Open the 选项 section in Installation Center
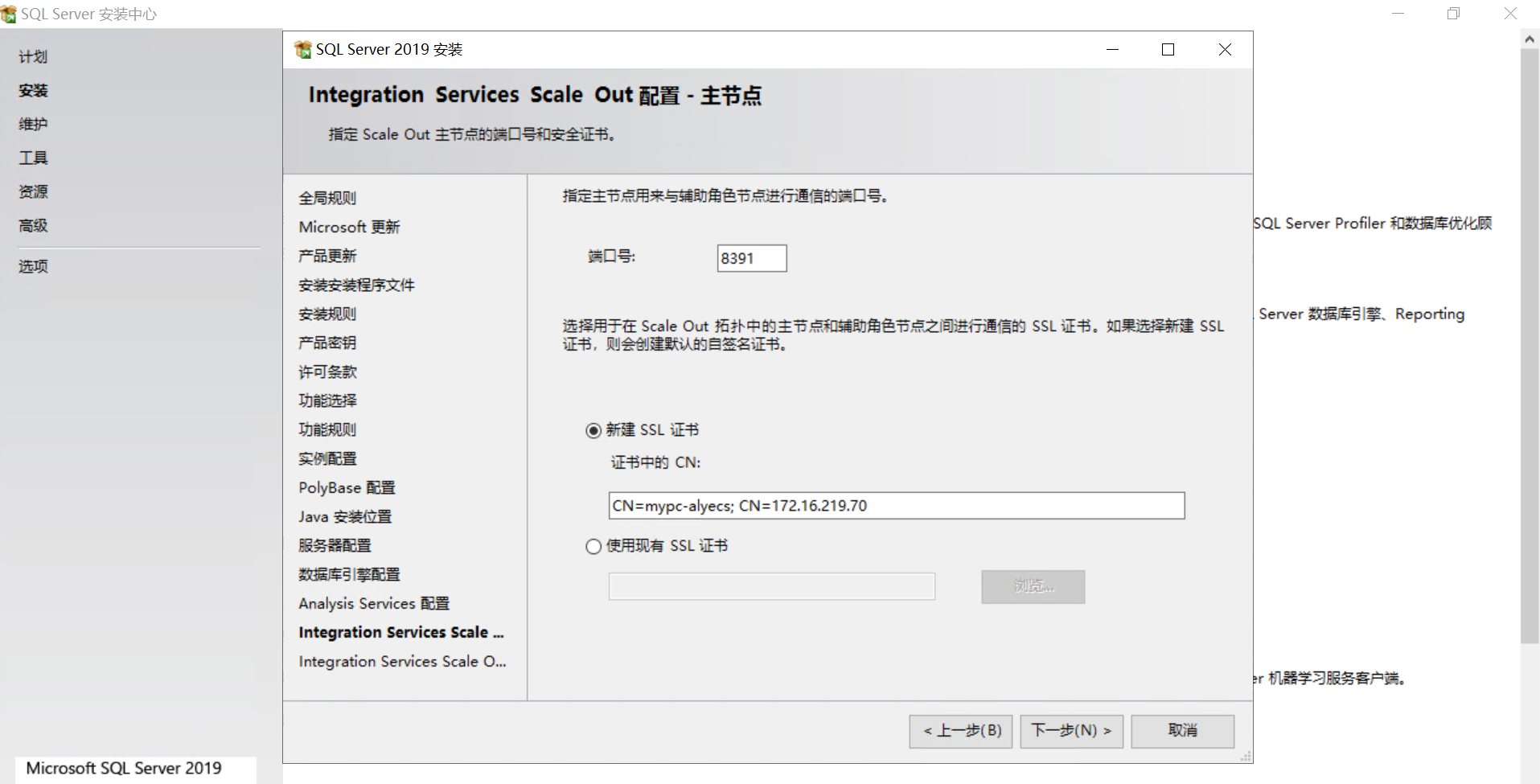The width and height of the screenshot is (1540, 784). [33, 267]
